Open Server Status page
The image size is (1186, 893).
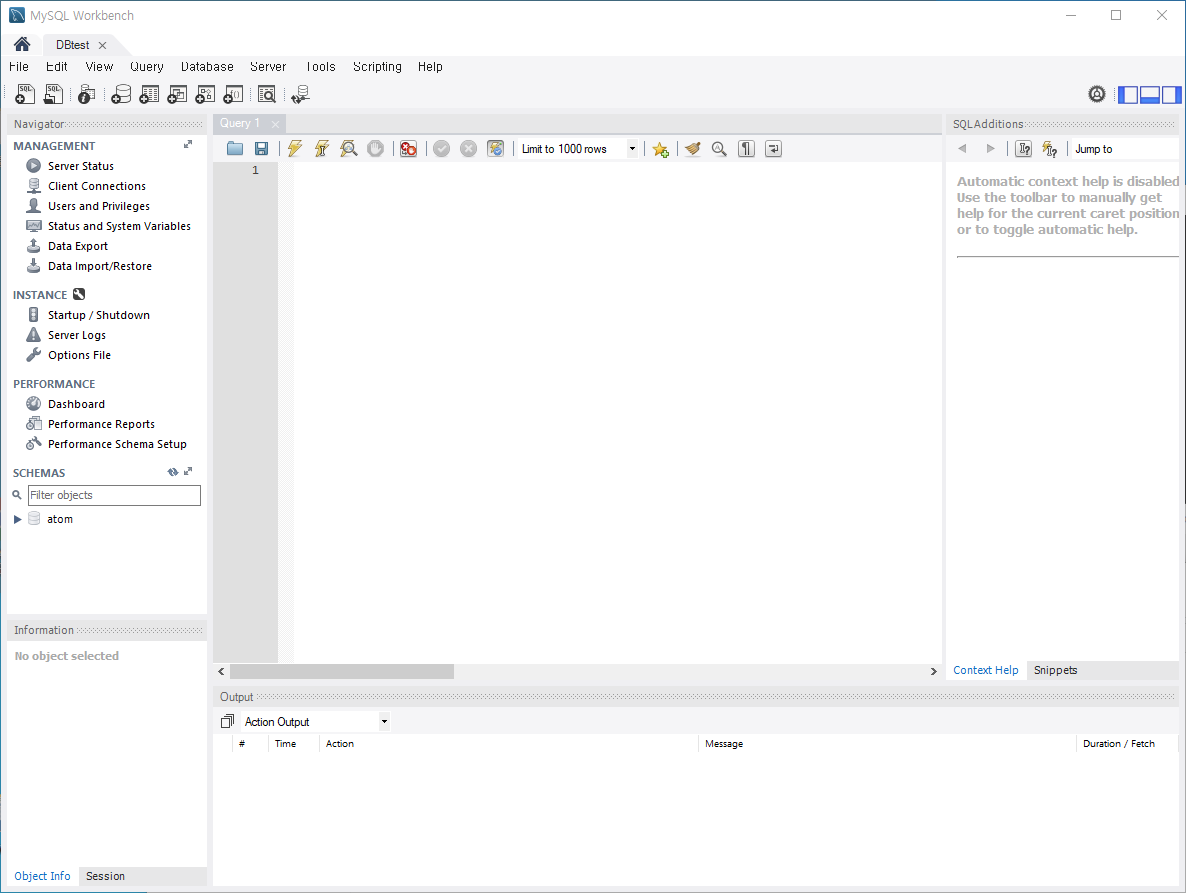pos(81,166)
